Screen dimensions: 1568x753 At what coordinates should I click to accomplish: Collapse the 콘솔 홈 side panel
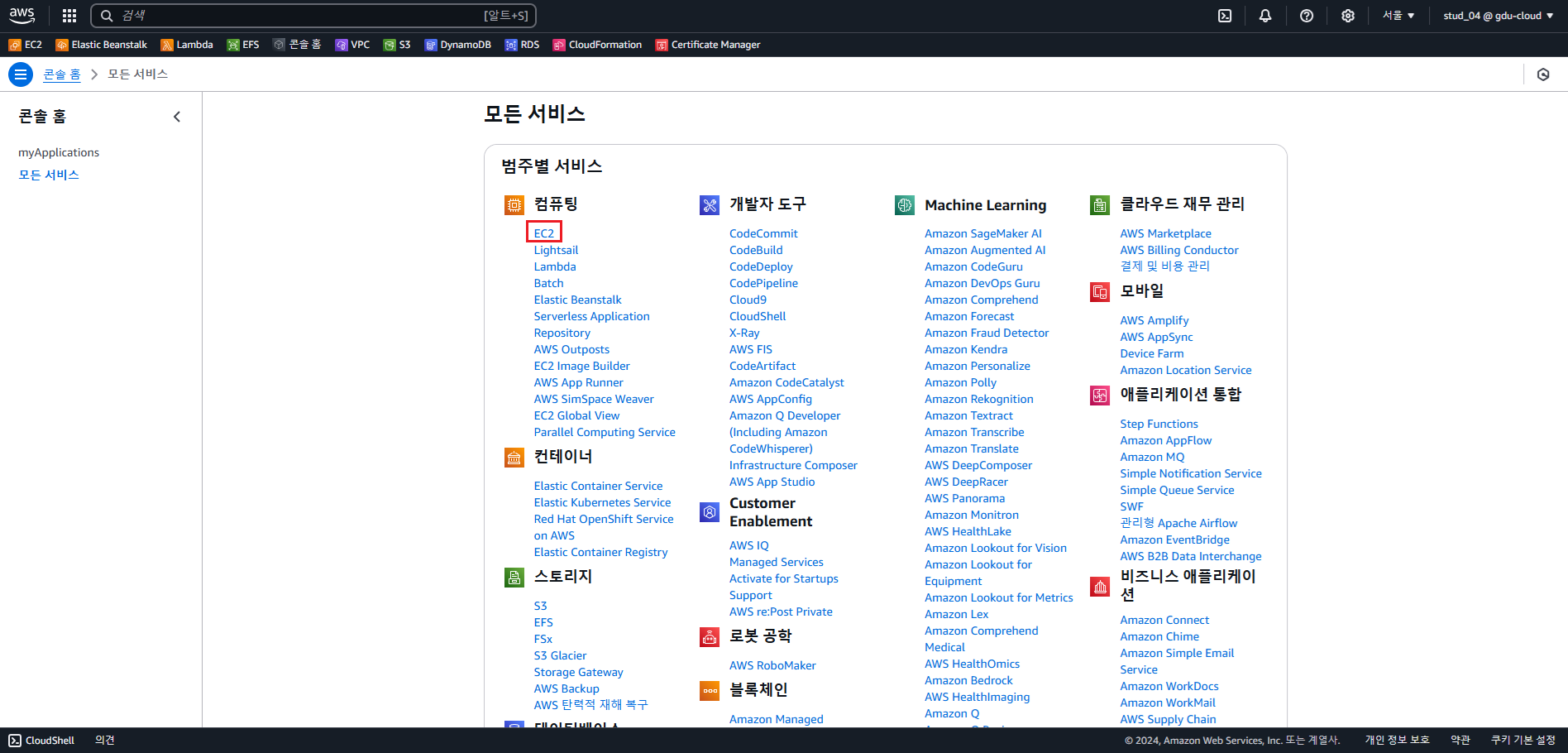pyautogui.click(x=177, y=117)
